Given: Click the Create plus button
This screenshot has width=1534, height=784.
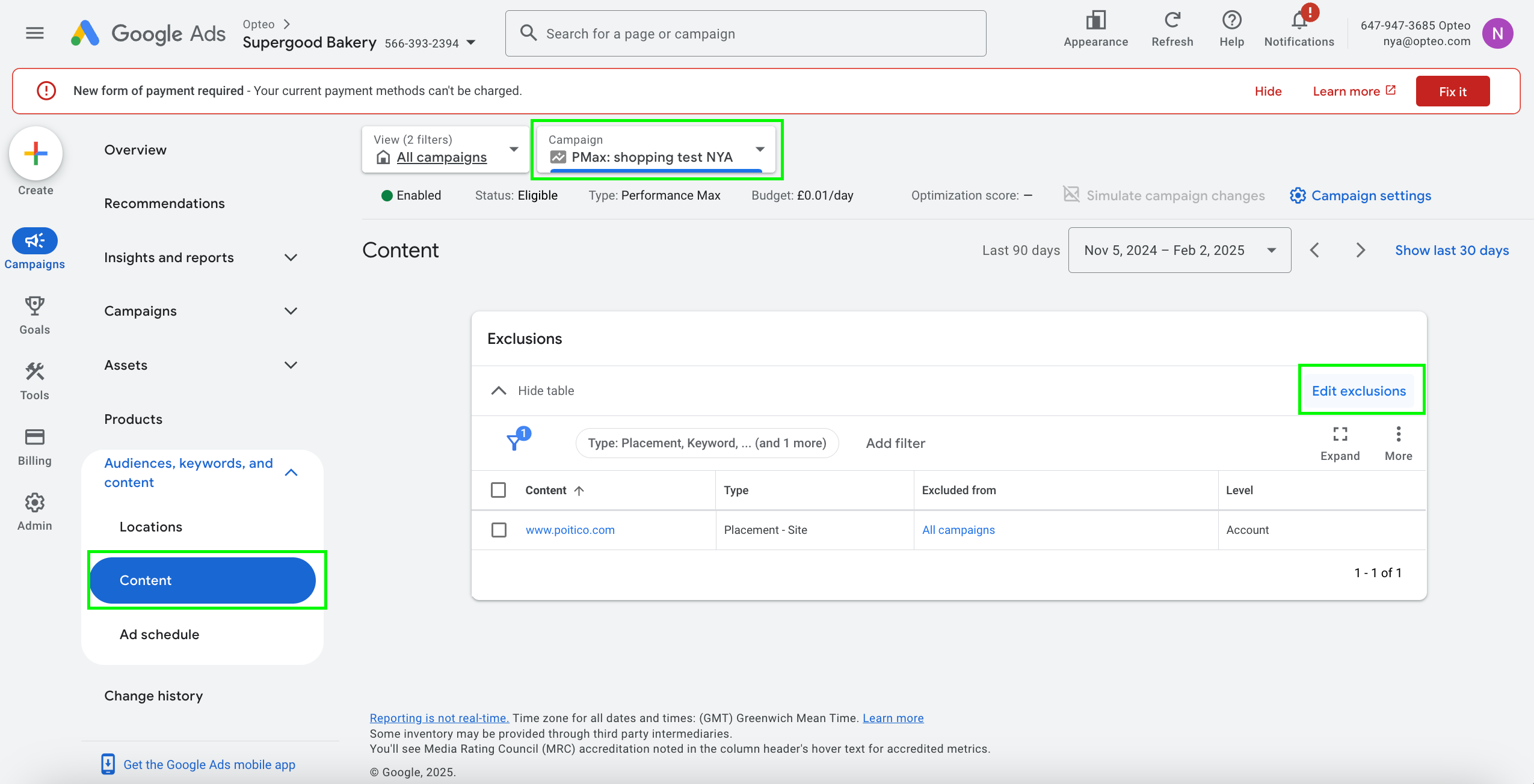Looking at the screenshot, I should (35, 154).
